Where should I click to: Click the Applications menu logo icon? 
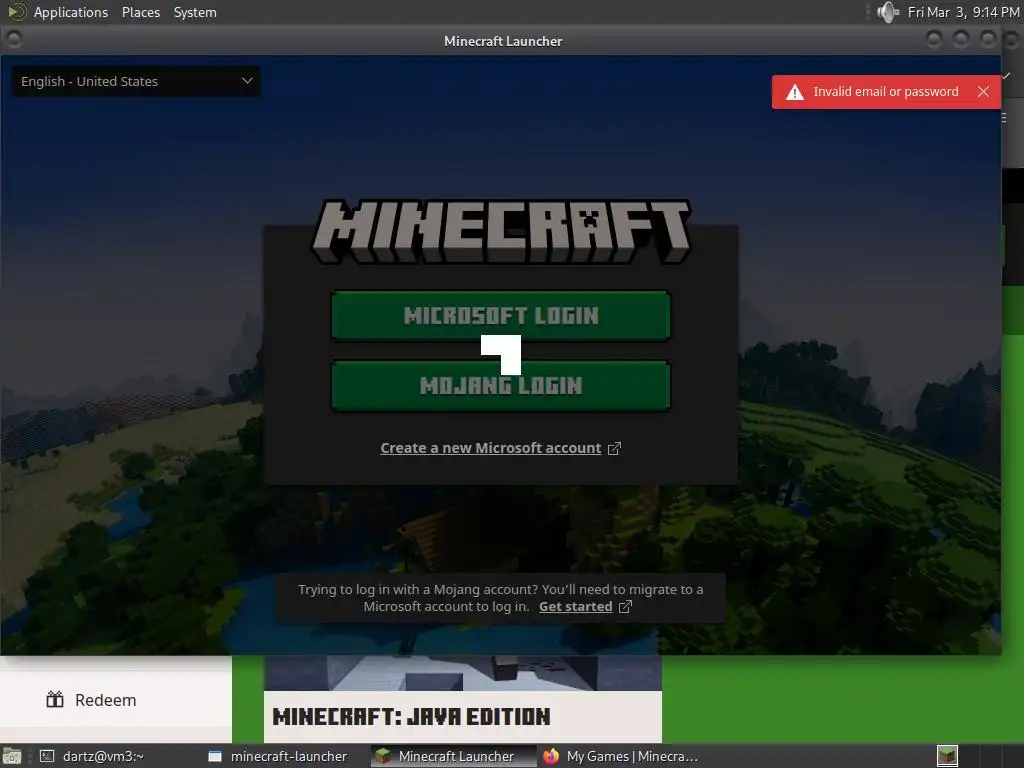(16, 12)
